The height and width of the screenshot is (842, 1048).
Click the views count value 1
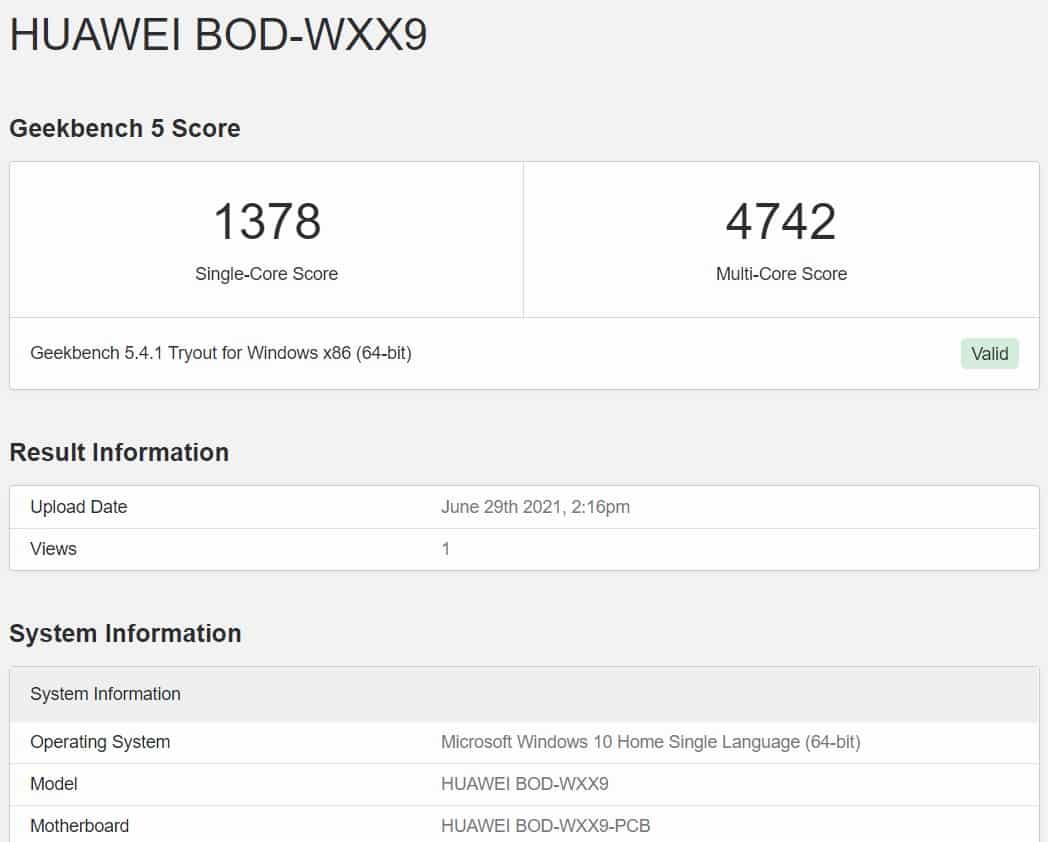coord(446,549)
